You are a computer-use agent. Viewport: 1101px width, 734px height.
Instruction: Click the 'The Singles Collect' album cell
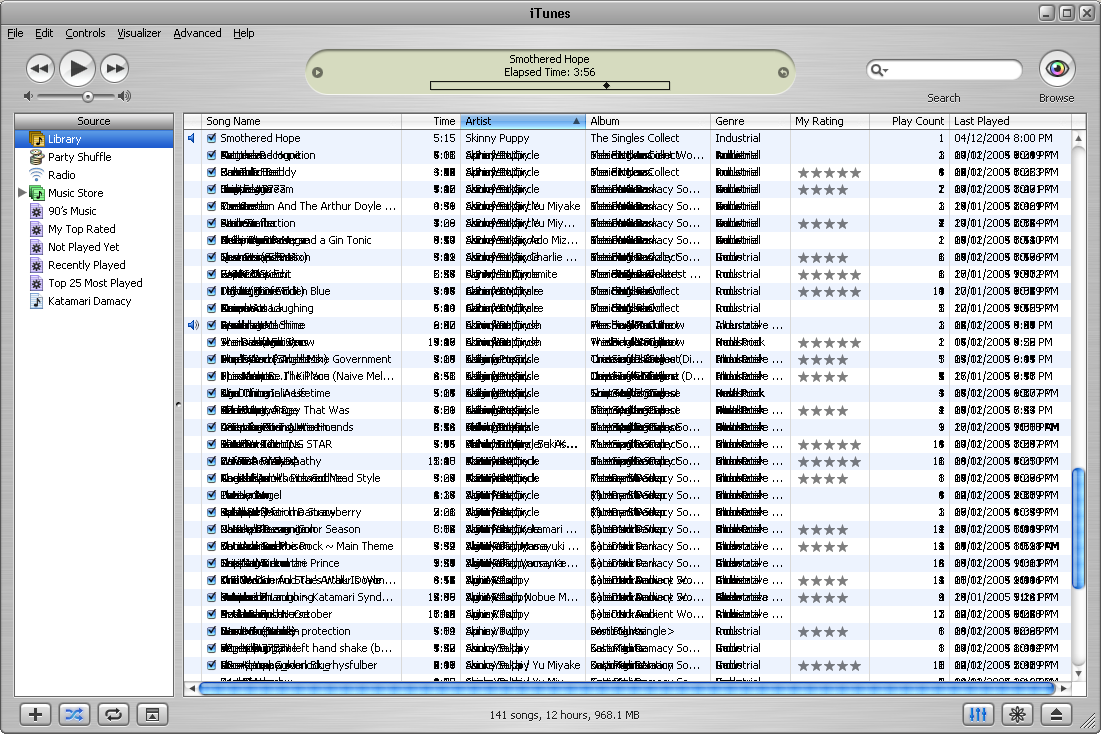click(635, 138)
